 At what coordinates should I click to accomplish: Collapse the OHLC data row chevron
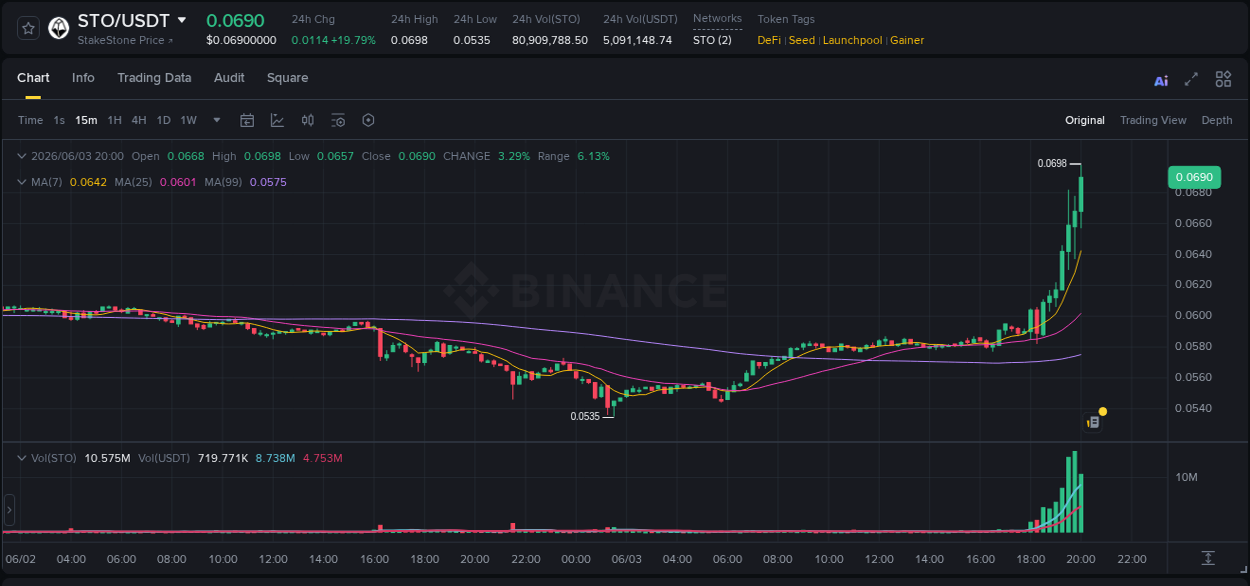pyautogui.click(x=22, y=156)
